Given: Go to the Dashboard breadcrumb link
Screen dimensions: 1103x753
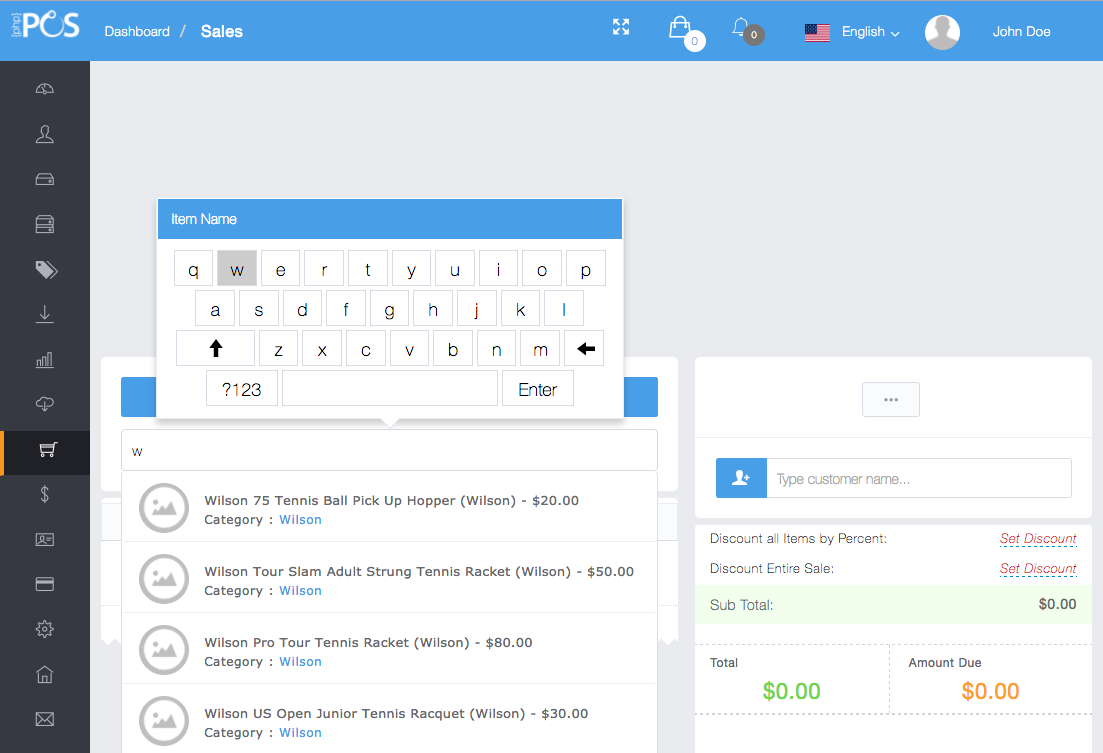Looking at the screenshot, I should pyautogui.click(x=136, y=32).
